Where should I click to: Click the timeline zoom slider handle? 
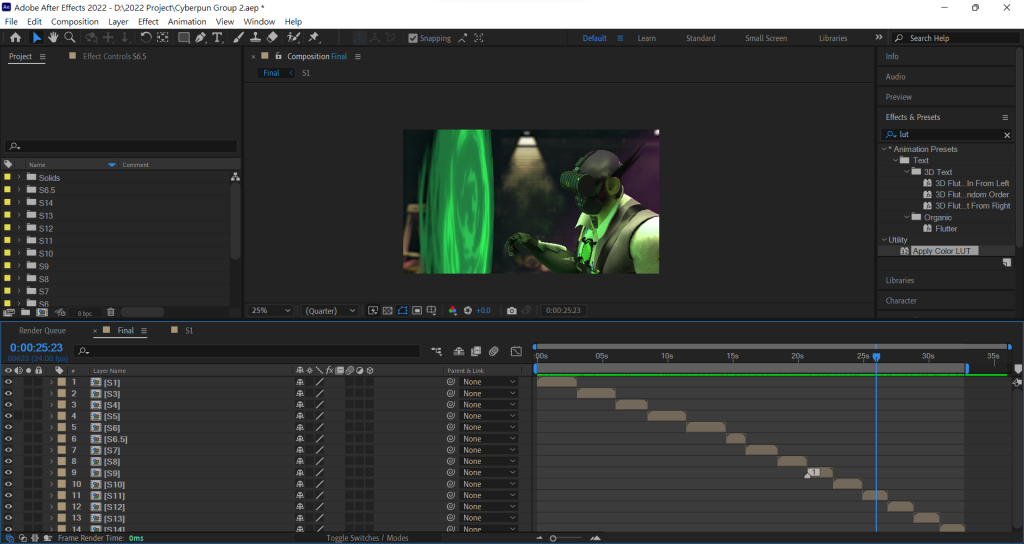553,538
